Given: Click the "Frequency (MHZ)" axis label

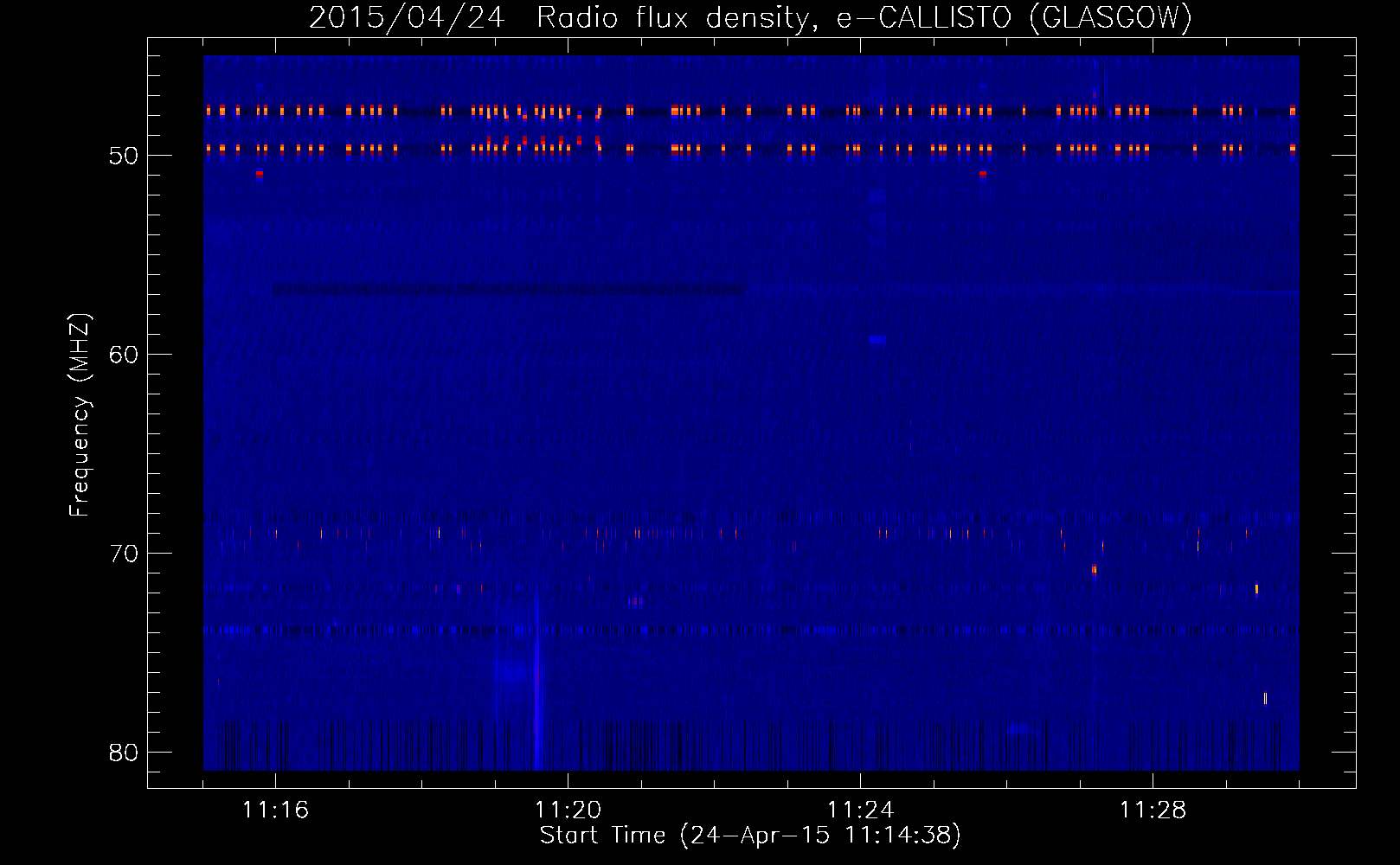Looking at the screenshot, I should (x=80, y=415).
